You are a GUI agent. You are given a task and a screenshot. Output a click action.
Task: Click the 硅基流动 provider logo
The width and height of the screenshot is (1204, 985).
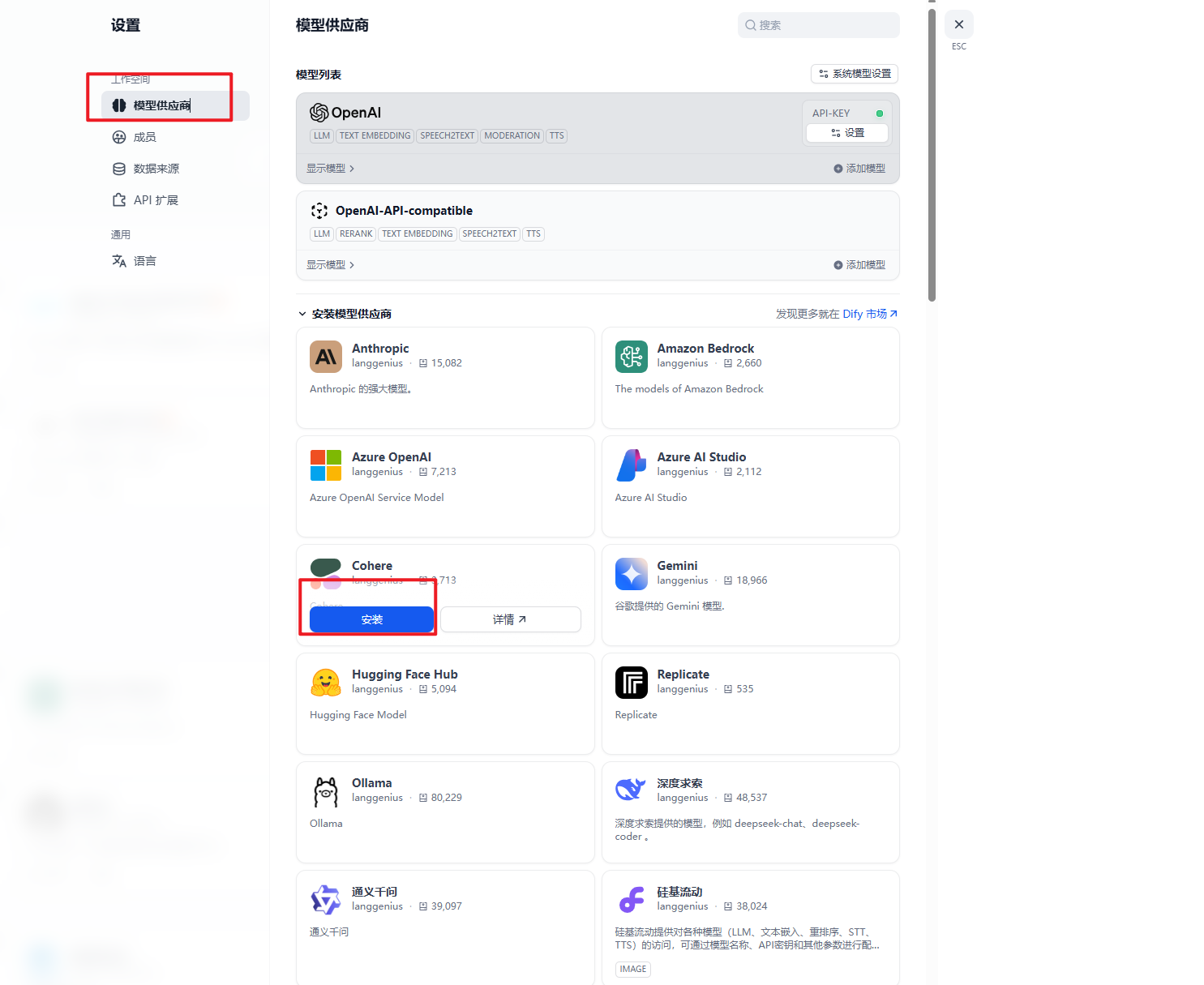632,900
